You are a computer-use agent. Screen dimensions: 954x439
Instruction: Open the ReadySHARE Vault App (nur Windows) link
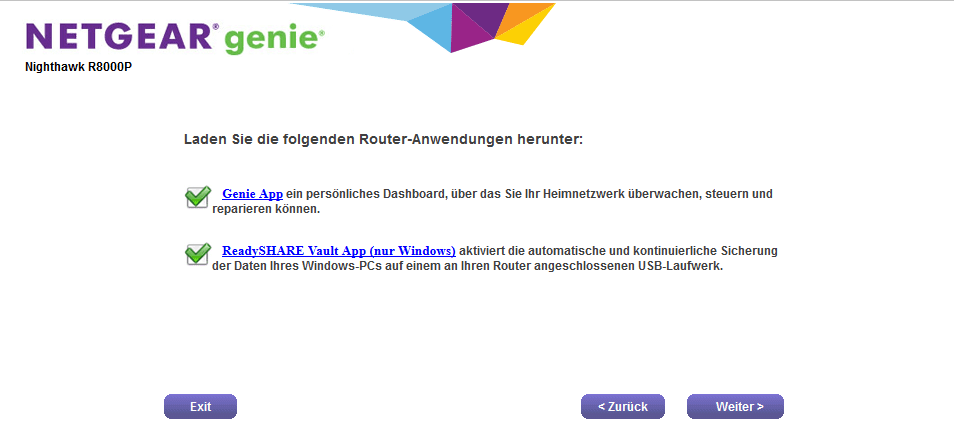click(339, 251)
